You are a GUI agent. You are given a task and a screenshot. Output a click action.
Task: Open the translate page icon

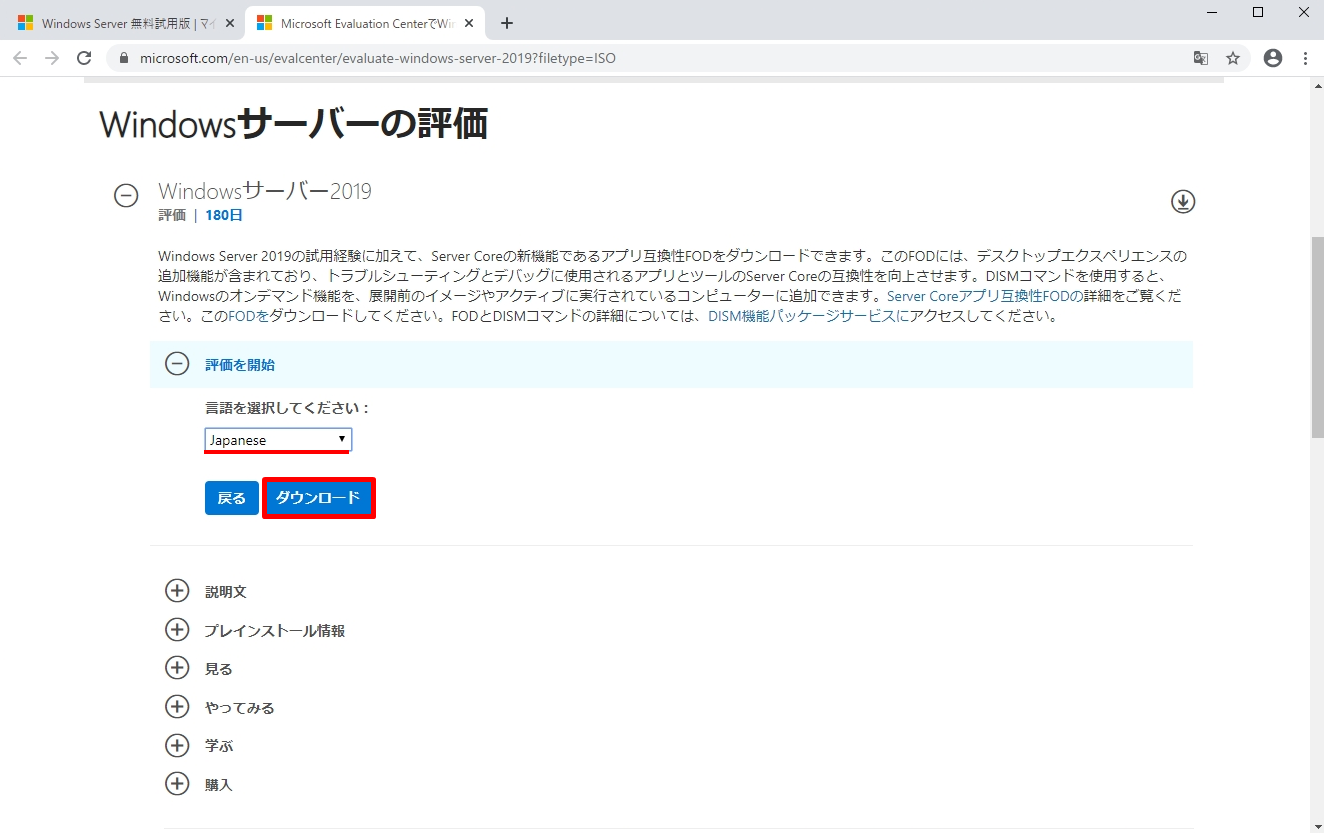(1201, 58)
